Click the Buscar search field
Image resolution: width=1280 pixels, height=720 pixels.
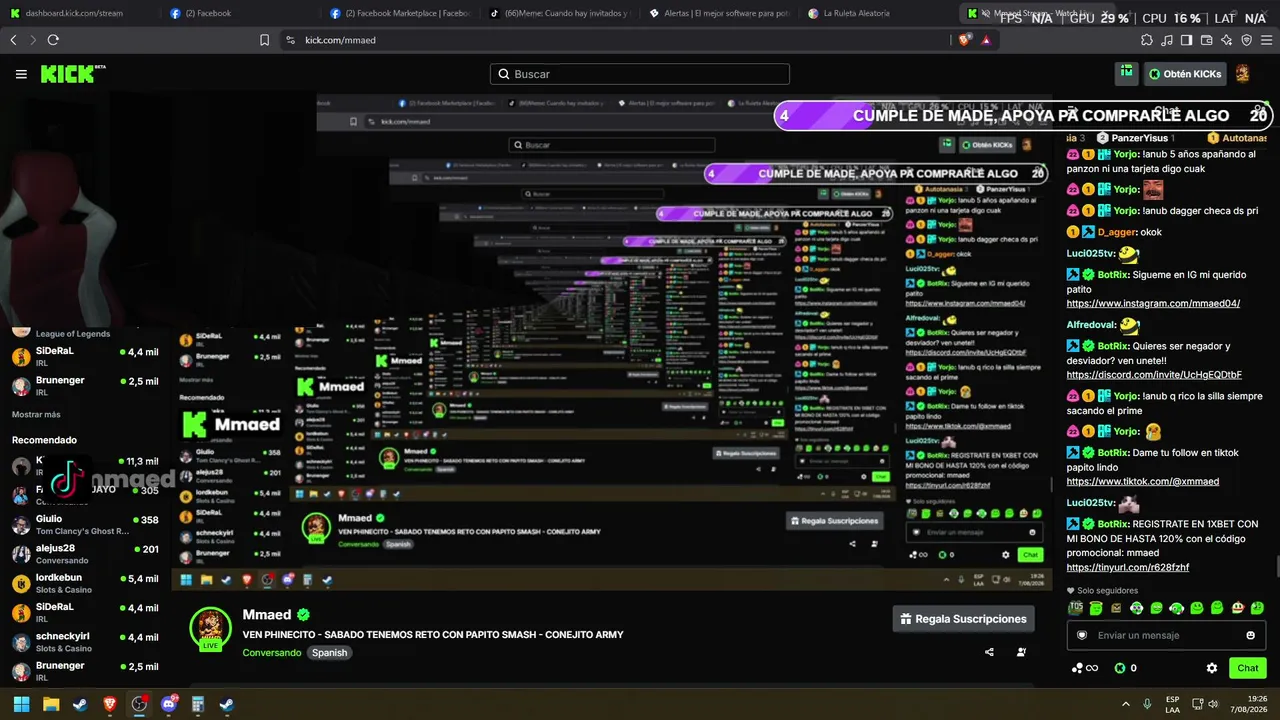coord(640,74)
